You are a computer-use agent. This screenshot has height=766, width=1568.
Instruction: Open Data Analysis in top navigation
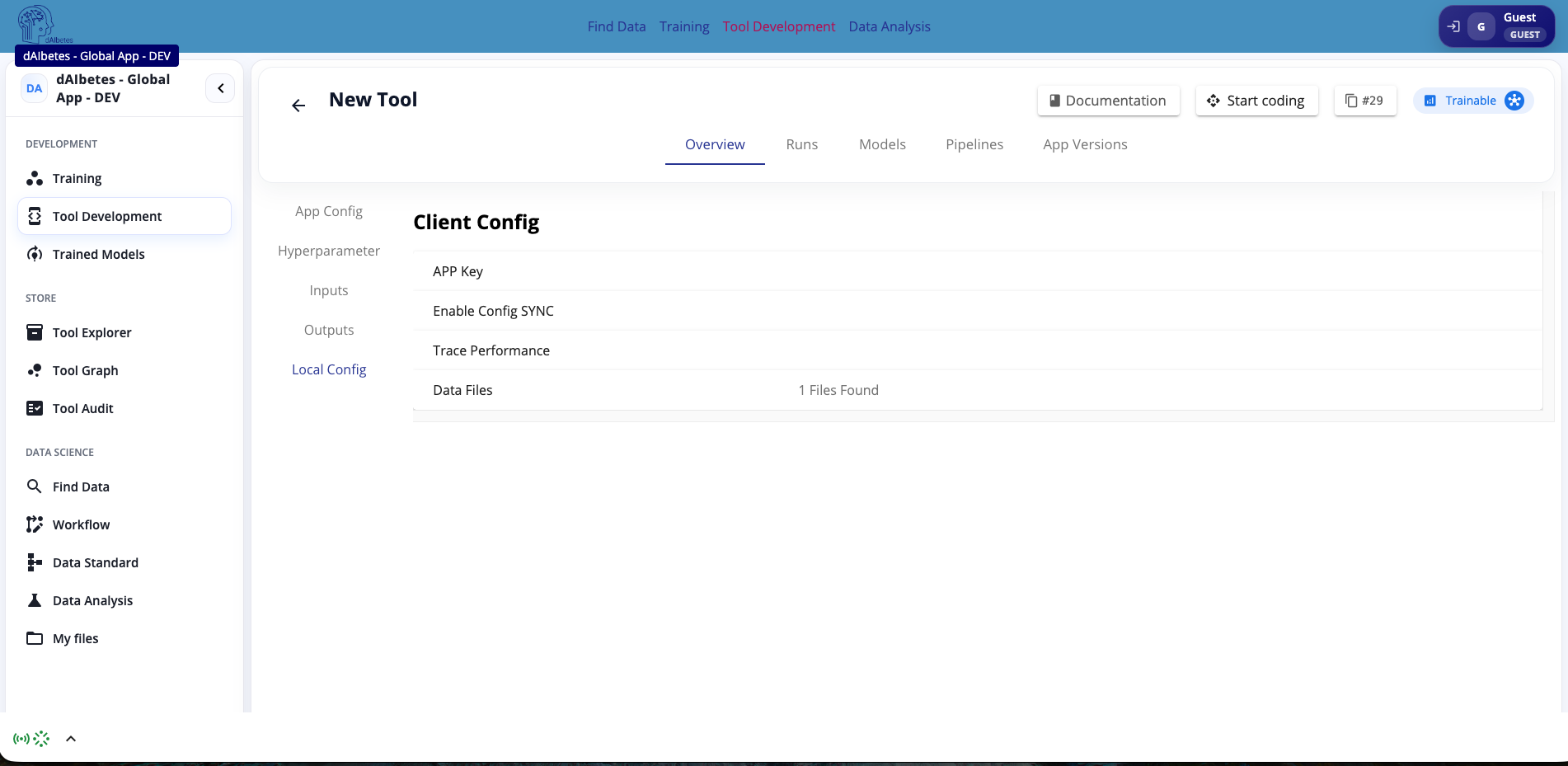click(890, 26)
